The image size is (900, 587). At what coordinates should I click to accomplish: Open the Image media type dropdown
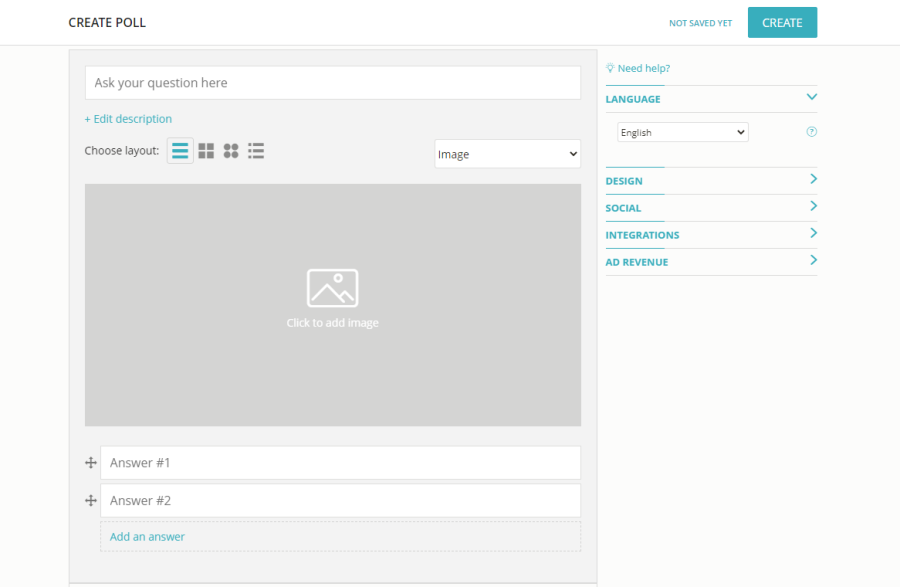coord(507,154)
